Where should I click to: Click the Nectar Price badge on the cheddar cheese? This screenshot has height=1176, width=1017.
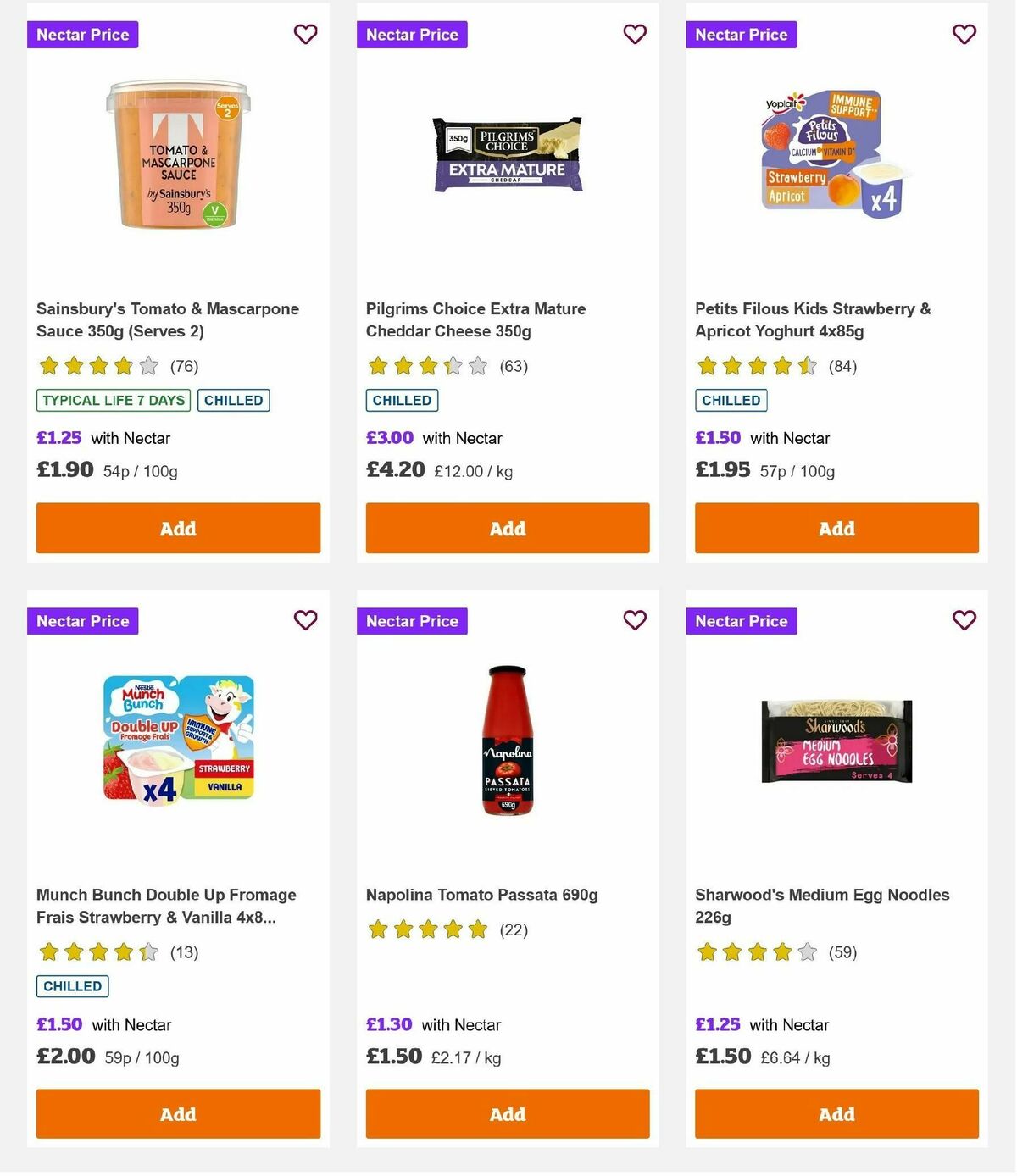412,35
